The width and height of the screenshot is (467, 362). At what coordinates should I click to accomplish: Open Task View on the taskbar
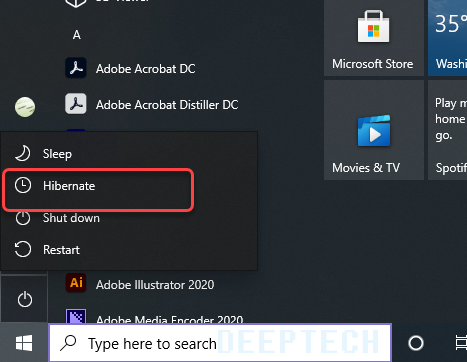pos(461,343)
